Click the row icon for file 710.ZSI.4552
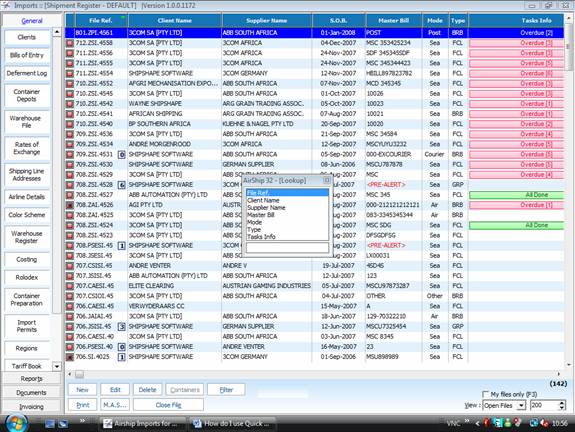 70,84
